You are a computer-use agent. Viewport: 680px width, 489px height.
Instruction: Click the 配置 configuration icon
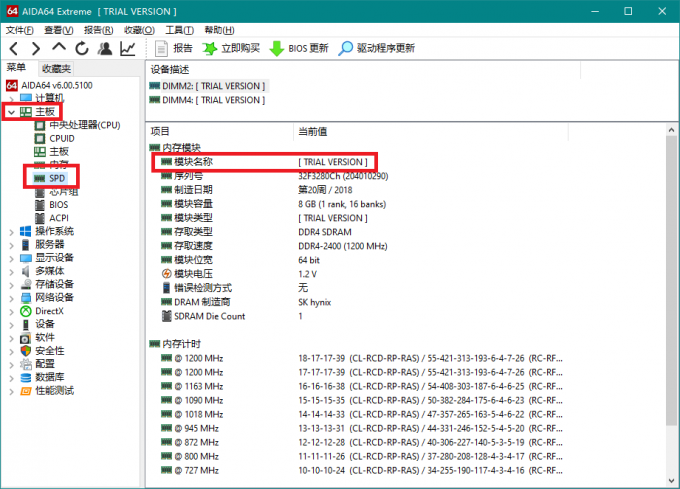click(26, 364)
